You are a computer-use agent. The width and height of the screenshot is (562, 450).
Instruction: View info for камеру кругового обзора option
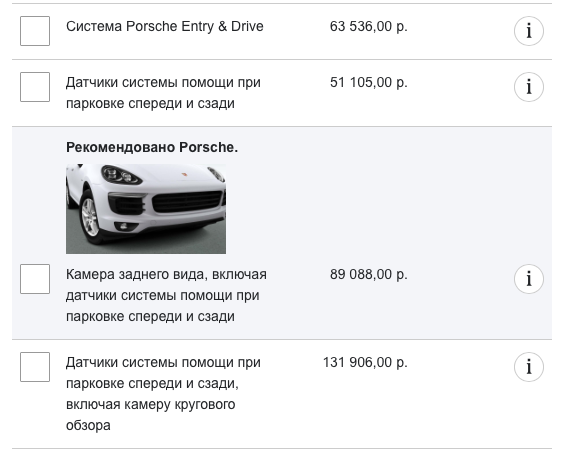[x=529, y=367]
